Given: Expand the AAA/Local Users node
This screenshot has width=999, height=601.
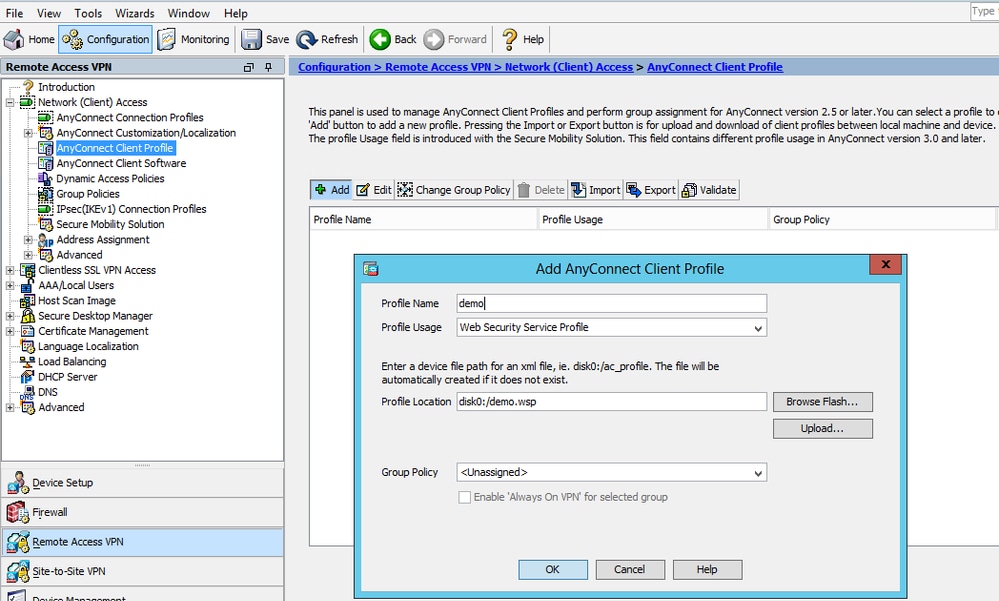Looking at the screenshot, I should (x=10, y=286).
